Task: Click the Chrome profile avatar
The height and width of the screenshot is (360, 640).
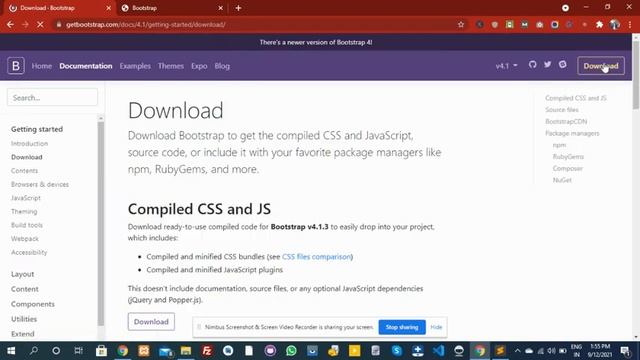Action: tap(615, 24)
